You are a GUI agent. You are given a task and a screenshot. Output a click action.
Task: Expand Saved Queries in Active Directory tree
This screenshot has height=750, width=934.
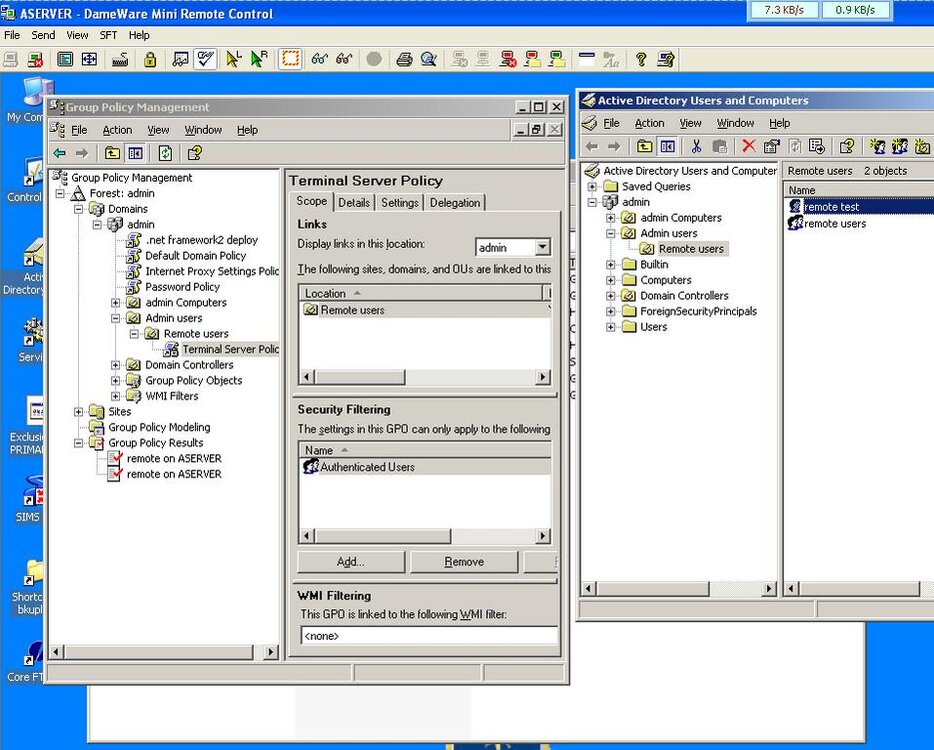click(592, 186)
